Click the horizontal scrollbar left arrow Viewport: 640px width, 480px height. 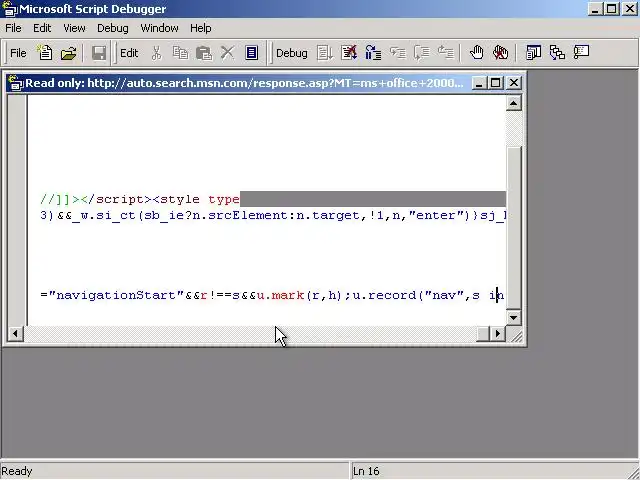pos(15,334)
